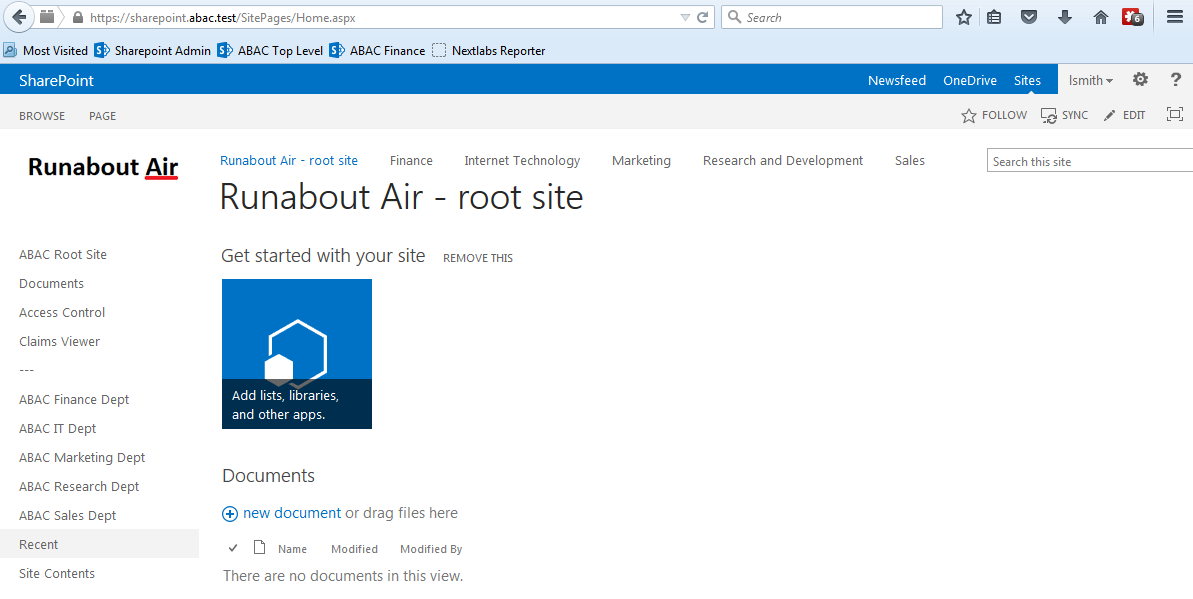Open the Most Visited bookmarks folder
The height and width of the screenshot is (599, 1193).
point(46,51)
